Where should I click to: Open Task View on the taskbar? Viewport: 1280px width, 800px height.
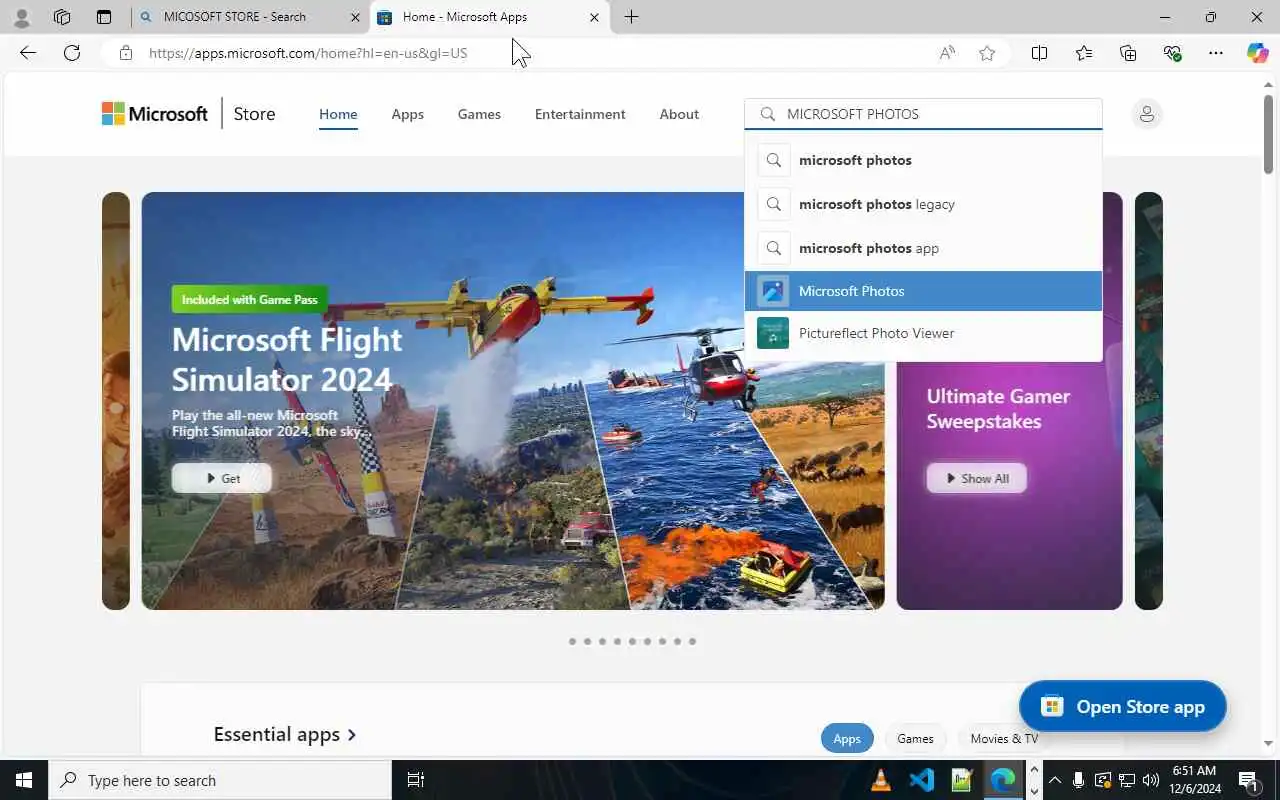tap(416, 780)
